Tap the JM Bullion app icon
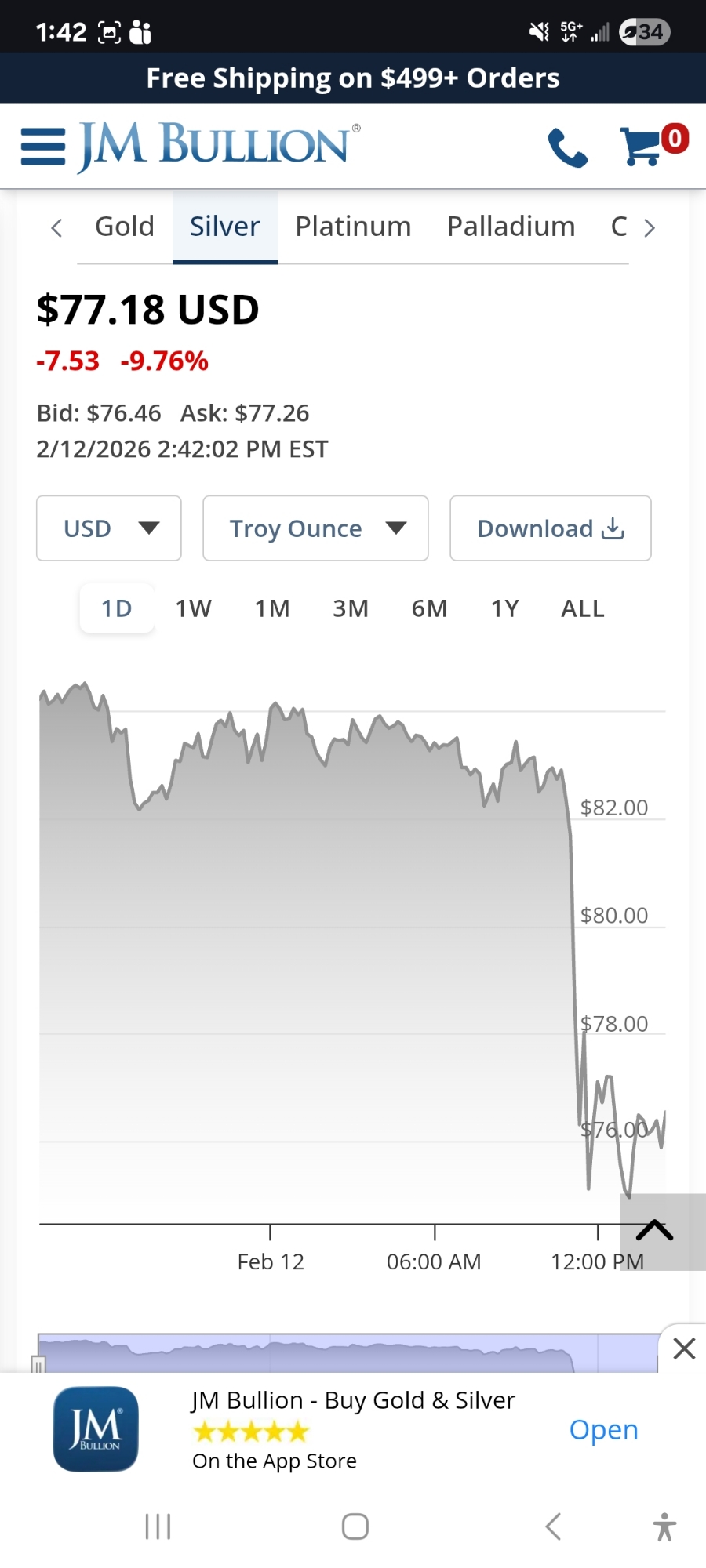This screenshot has height=1568, width=706. pyautogui.click(x=96, y=1429)
